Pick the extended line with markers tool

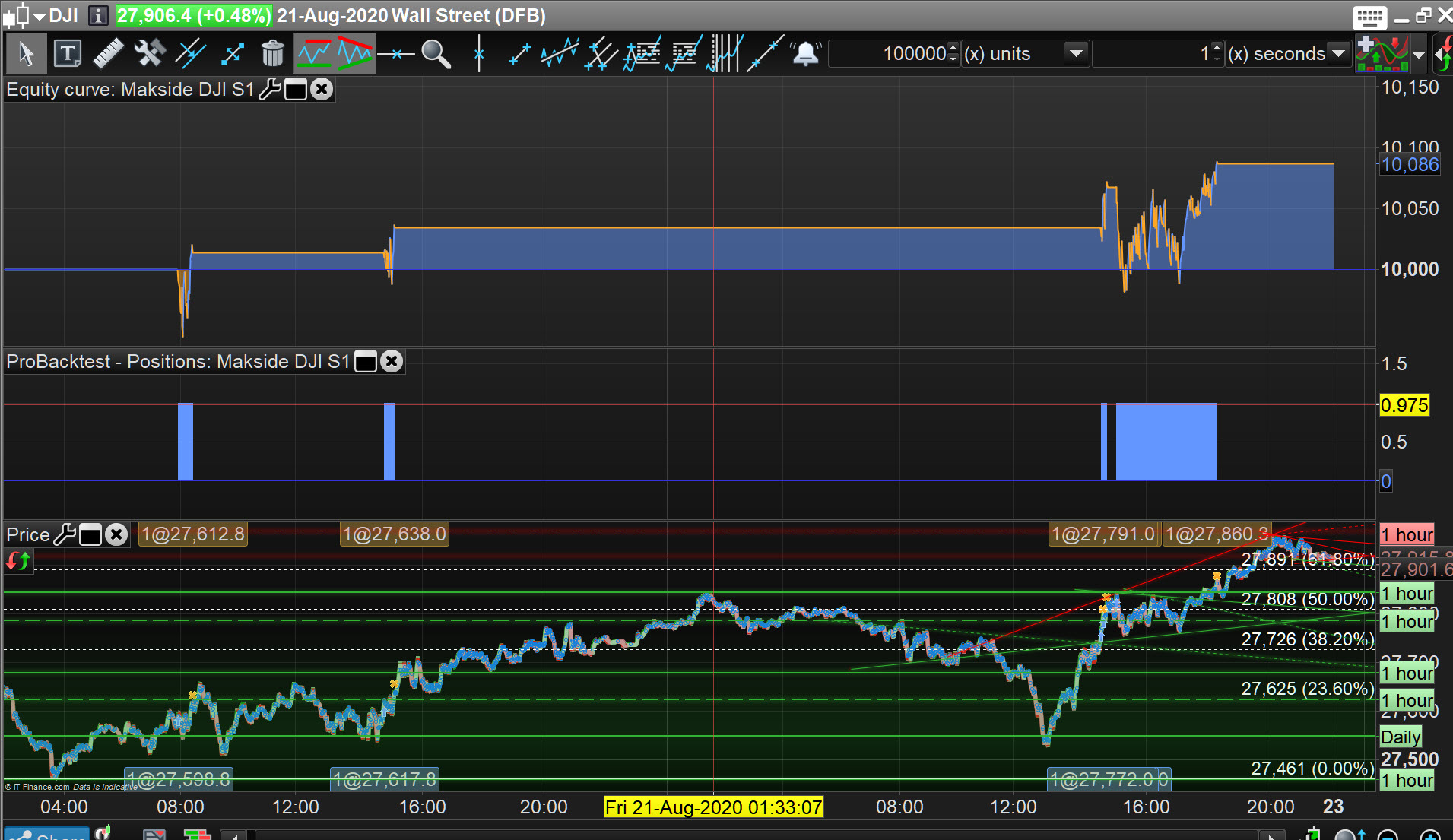coord(765,54)
